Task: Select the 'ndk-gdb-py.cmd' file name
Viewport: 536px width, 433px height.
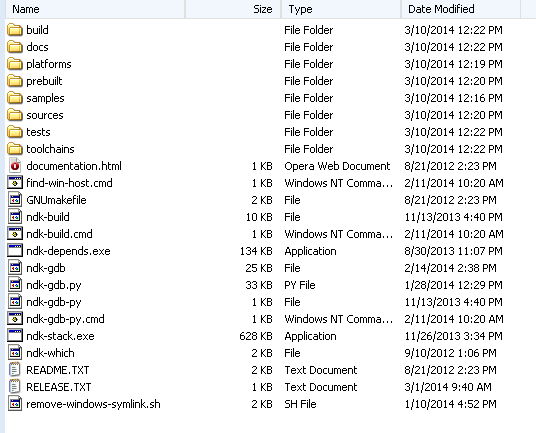Action: [x=65, y=319]
